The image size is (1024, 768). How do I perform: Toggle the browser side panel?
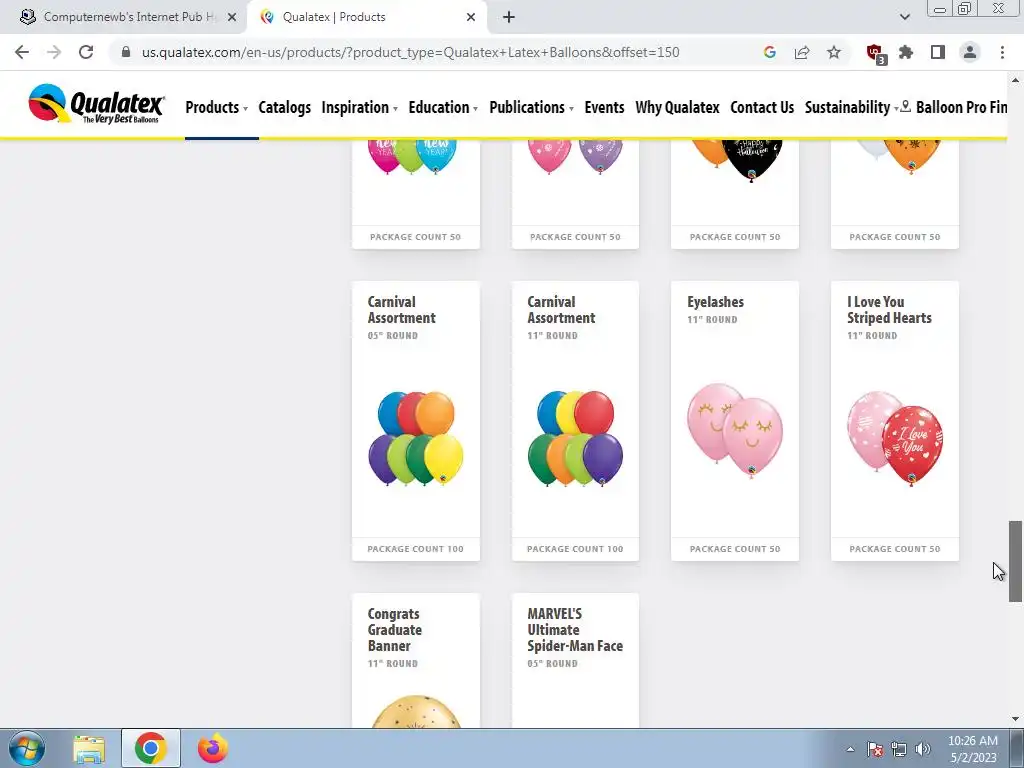pyautogui.click(x=938, y=52)
